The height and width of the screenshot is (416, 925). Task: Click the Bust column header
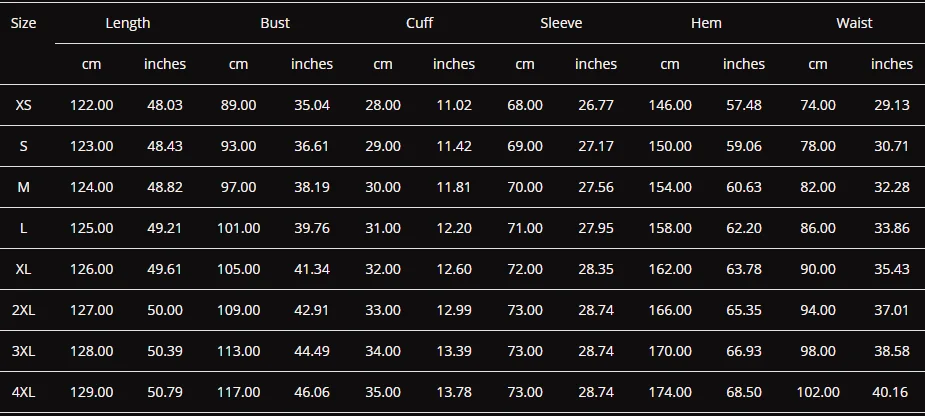[x=275, y=23]
